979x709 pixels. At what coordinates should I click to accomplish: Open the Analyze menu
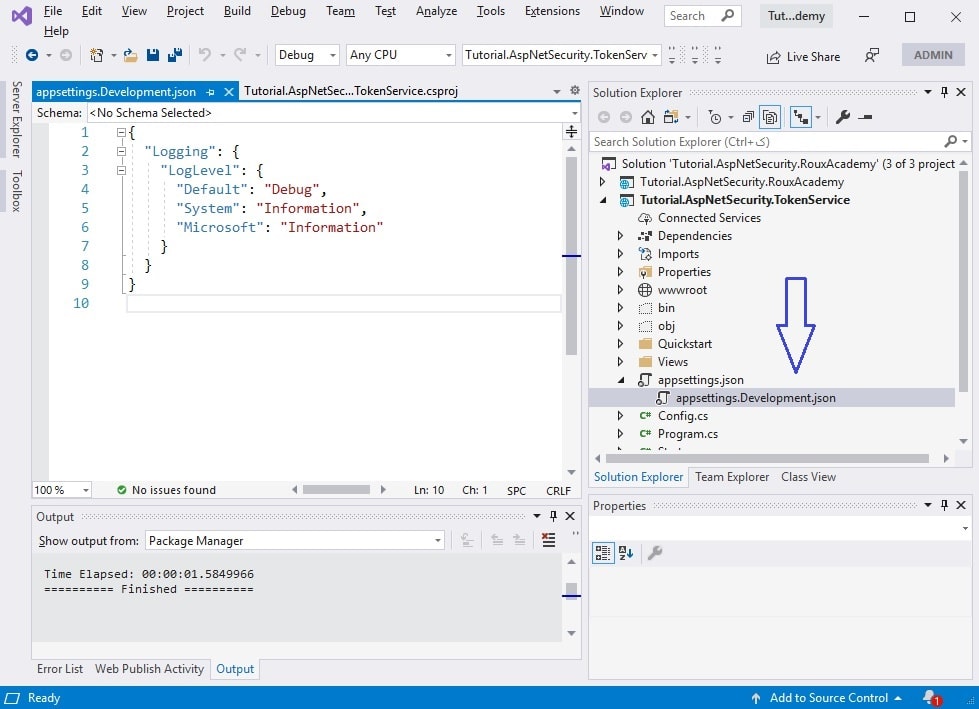pyautogui.click(x=436, y=11)
